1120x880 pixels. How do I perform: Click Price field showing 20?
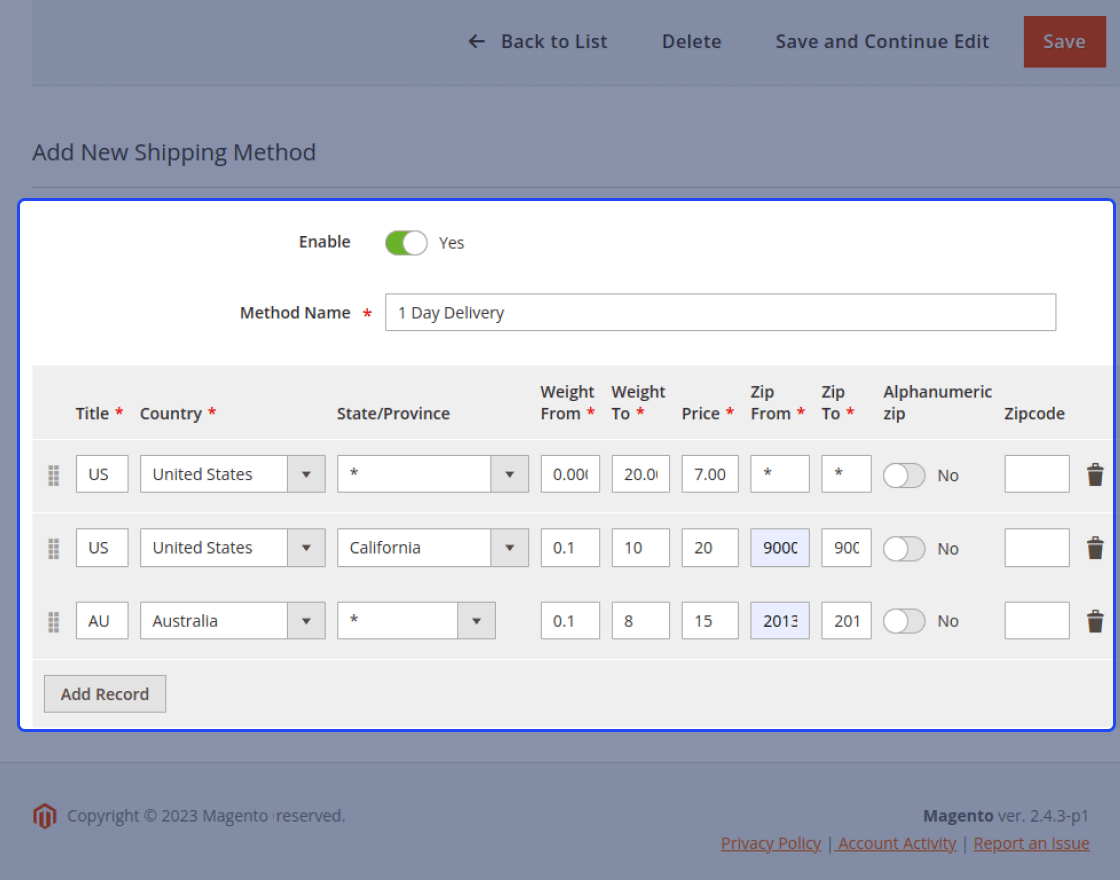(x=710, y=547)
